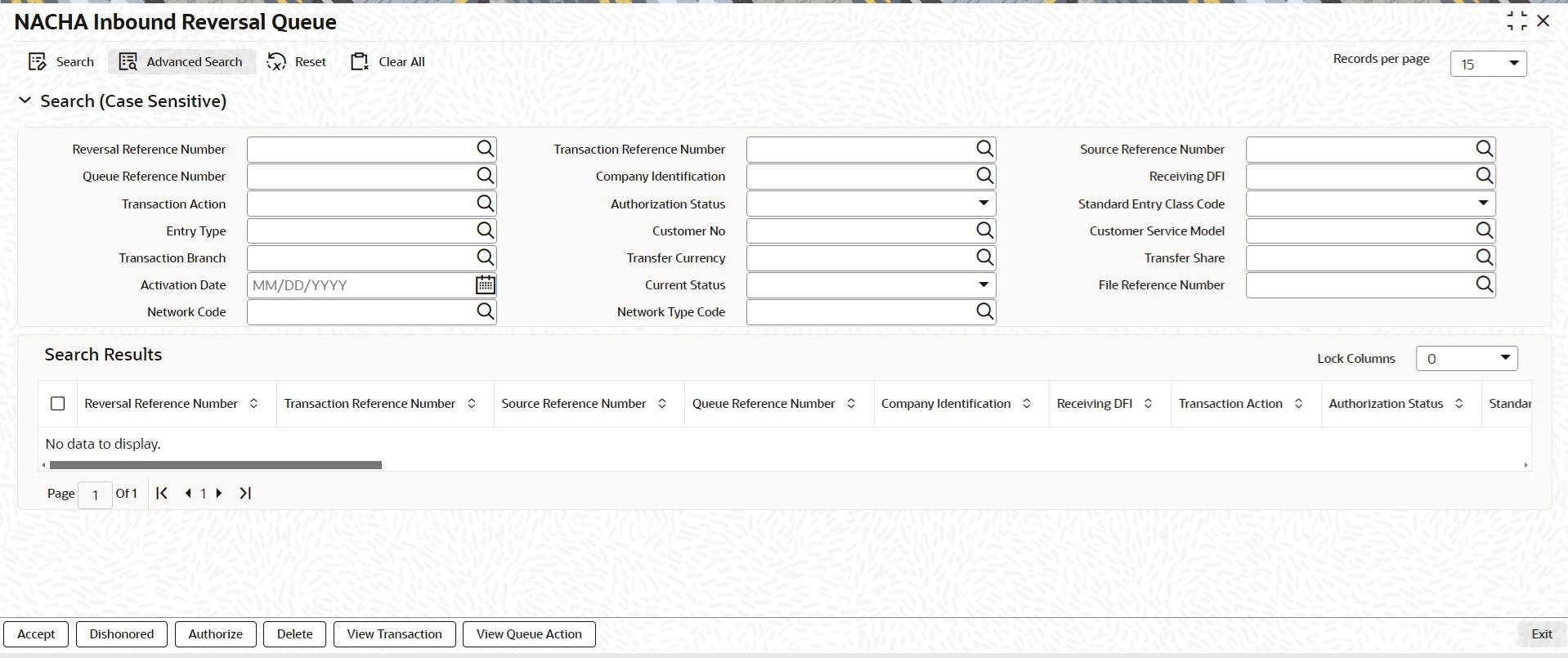Click the View Transaction button

394,634
